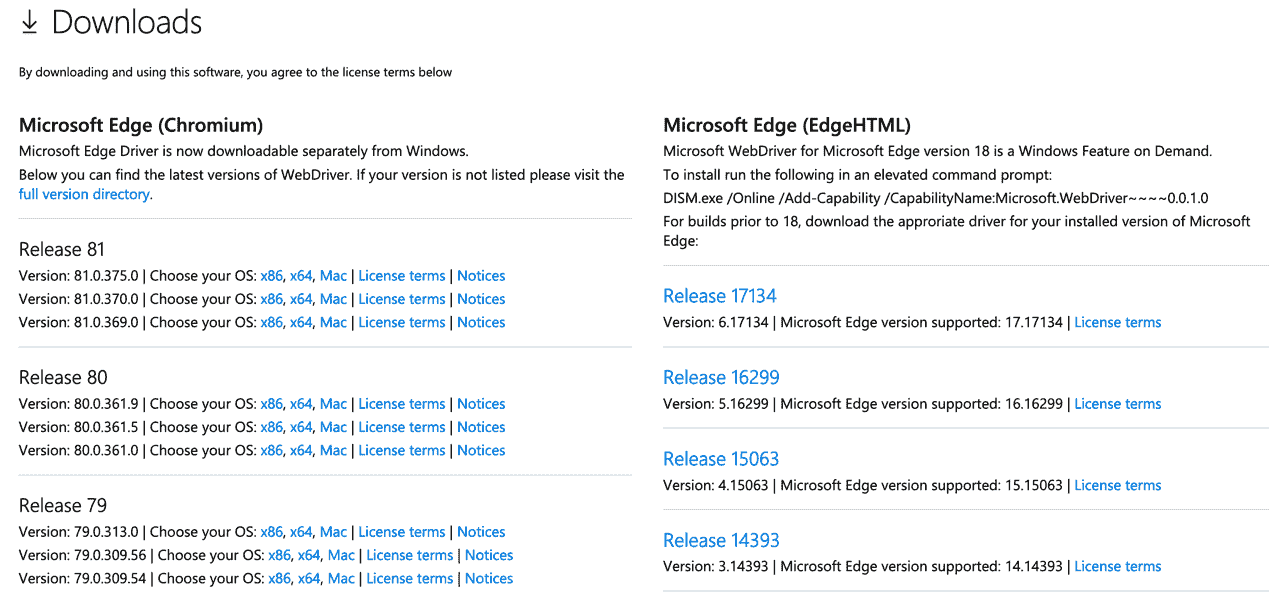Download x64 driver for version 81.0.370.0
Image resolution: width=1269 pixels, height=603 pixels.
click(301, 299)
